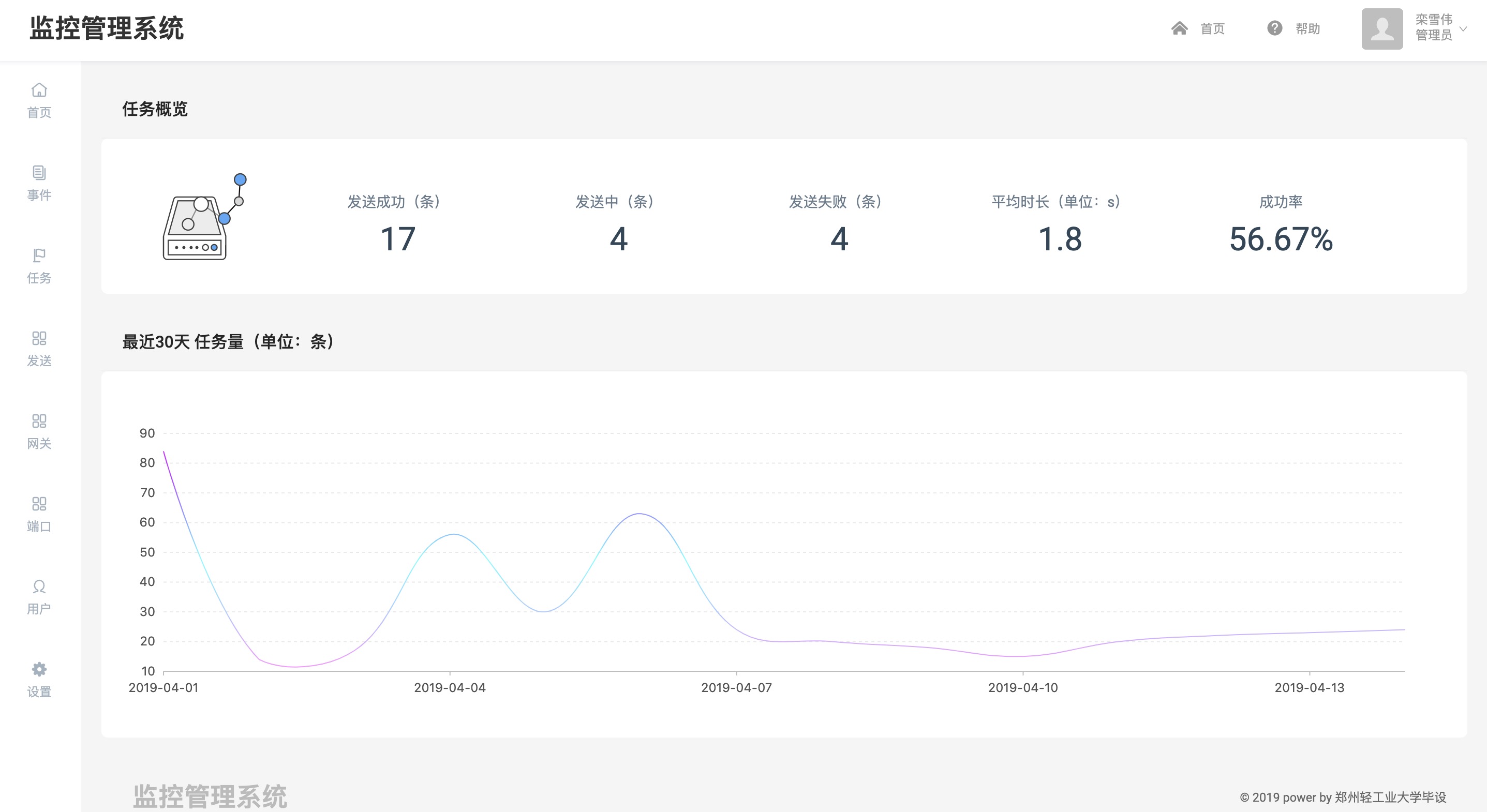Select the 用户 user sidebar icon
1487x812 pixels.
point(39,587)
